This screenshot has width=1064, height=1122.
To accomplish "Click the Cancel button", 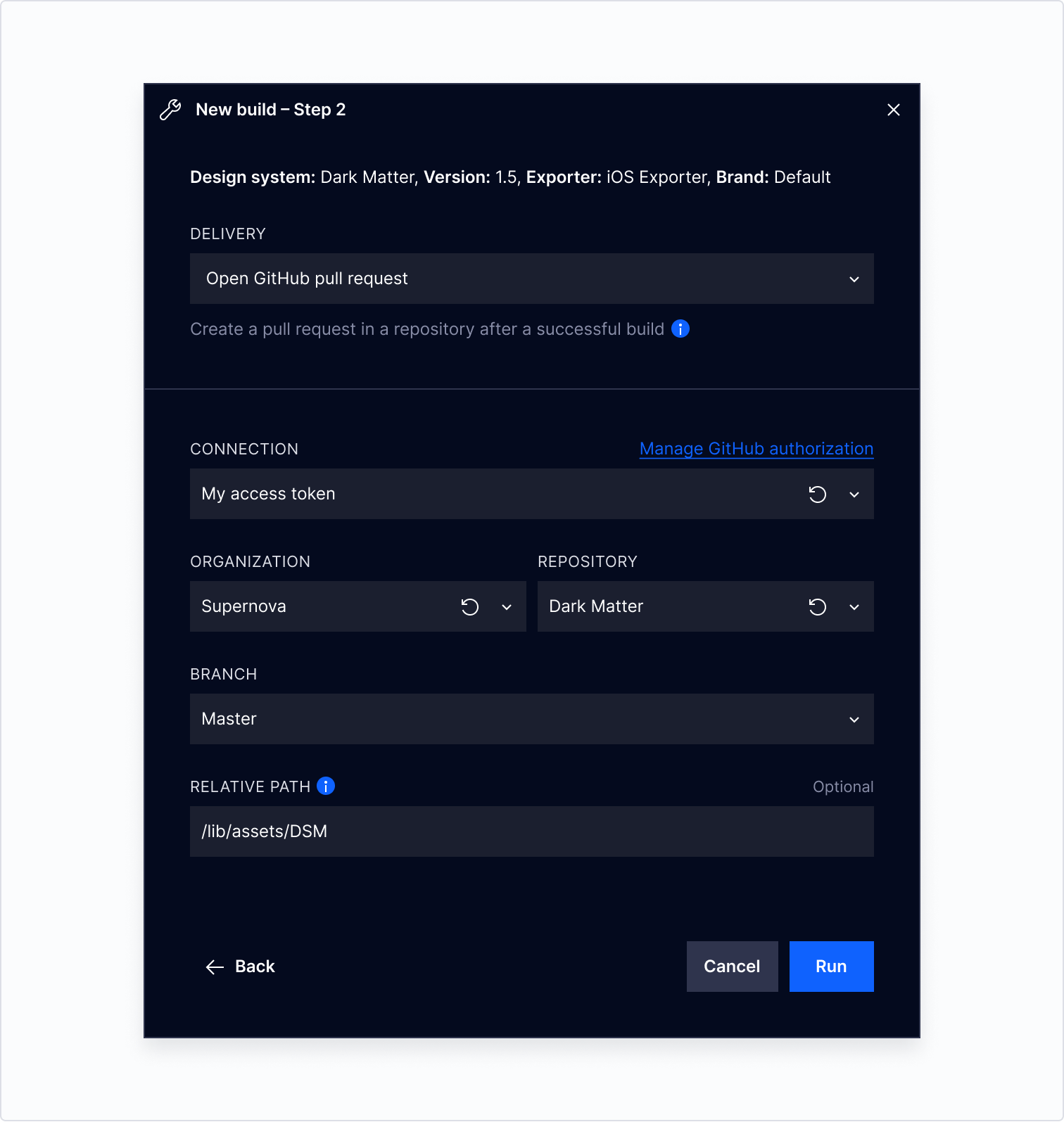I will pyautogui.click(x=733, y=967).
